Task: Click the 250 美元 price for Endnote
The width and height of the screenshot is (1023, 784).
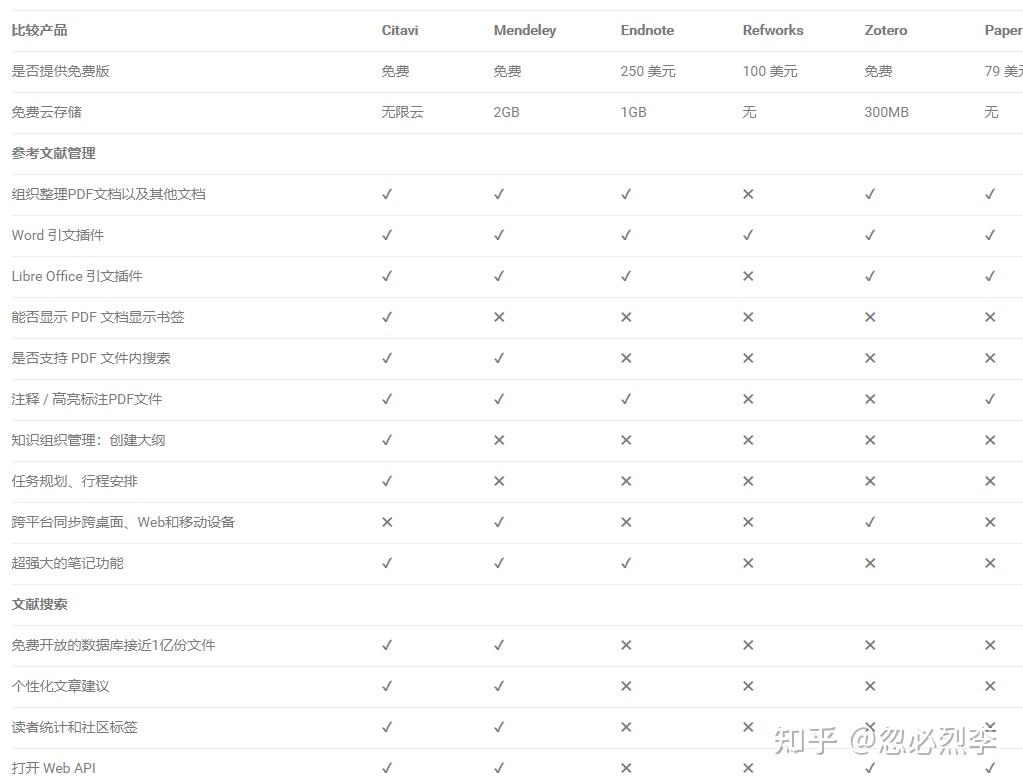Action: click(648, 71)
